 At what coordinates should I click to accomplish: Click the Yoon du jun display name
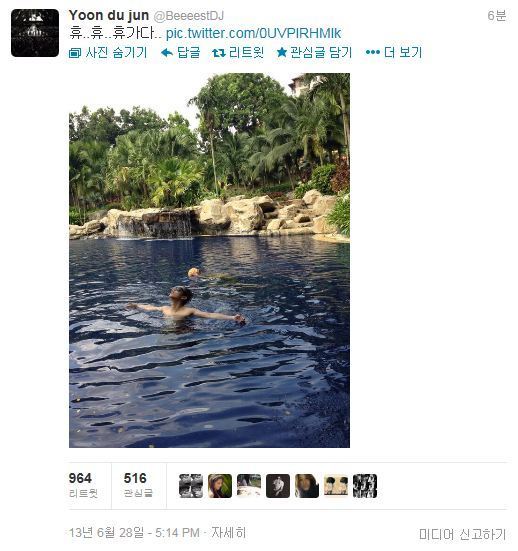(109, 15)
